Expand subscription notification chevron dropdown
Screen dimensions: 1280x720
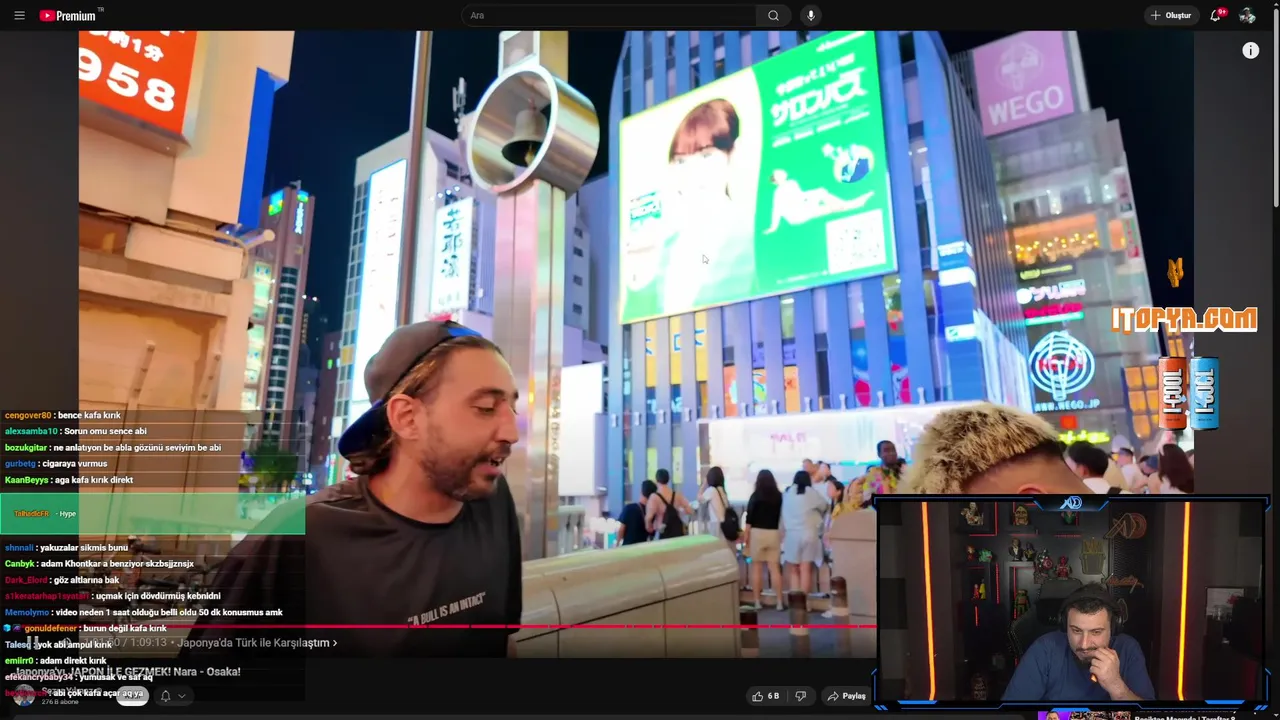[181, 696]
